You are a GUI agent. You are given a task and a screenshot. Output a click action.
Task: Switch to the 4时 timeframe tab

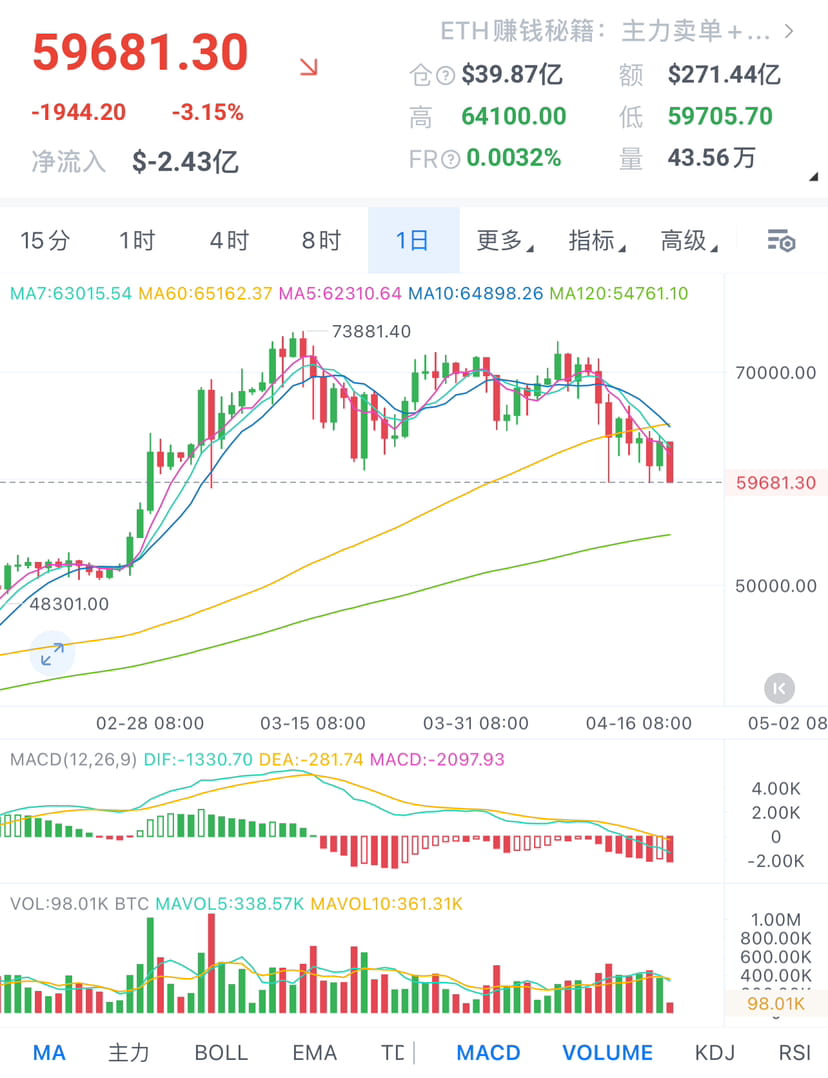pyautogui.click(x=228, y=240)
